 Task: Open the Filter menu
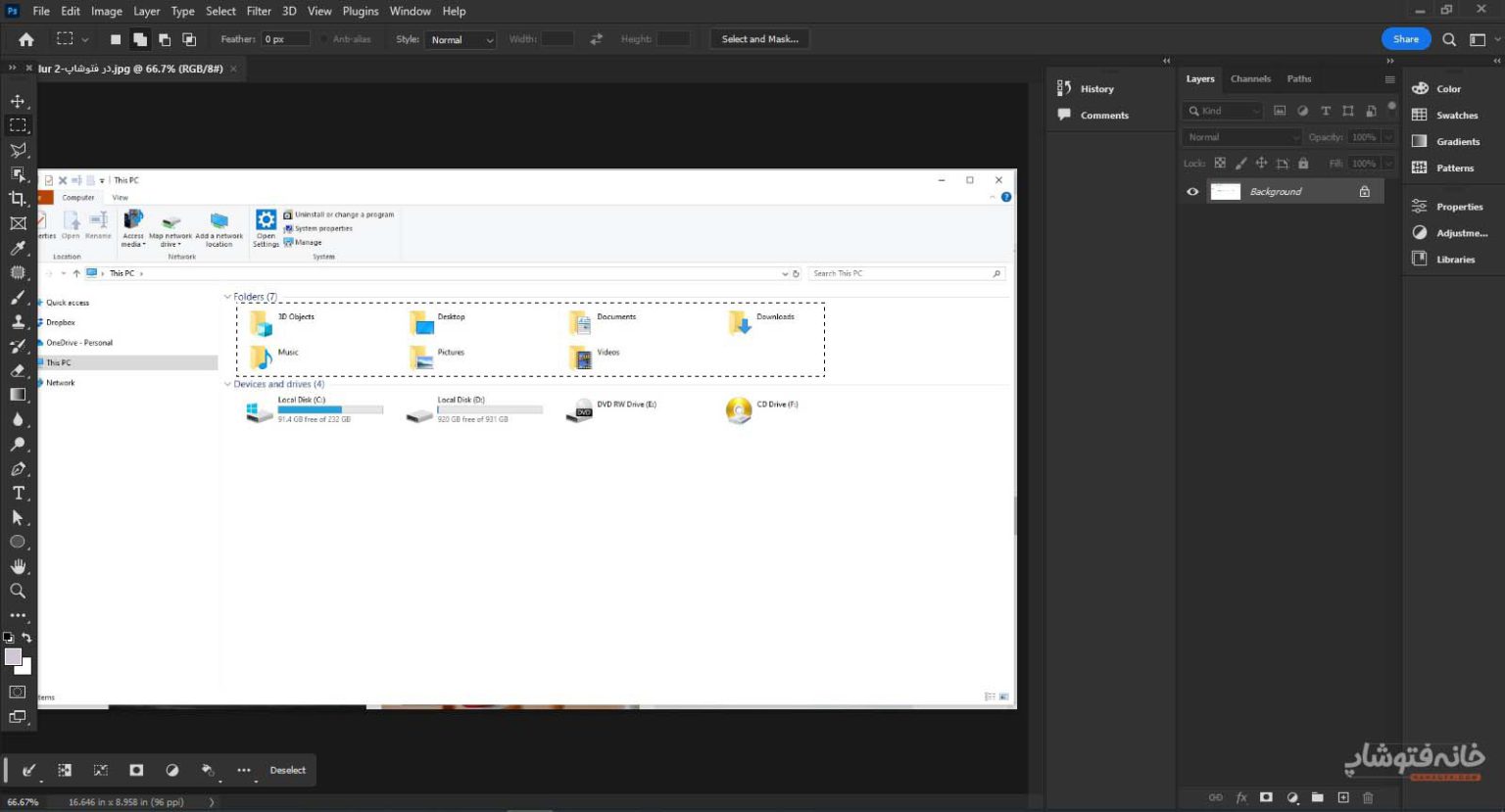(259, 11)
